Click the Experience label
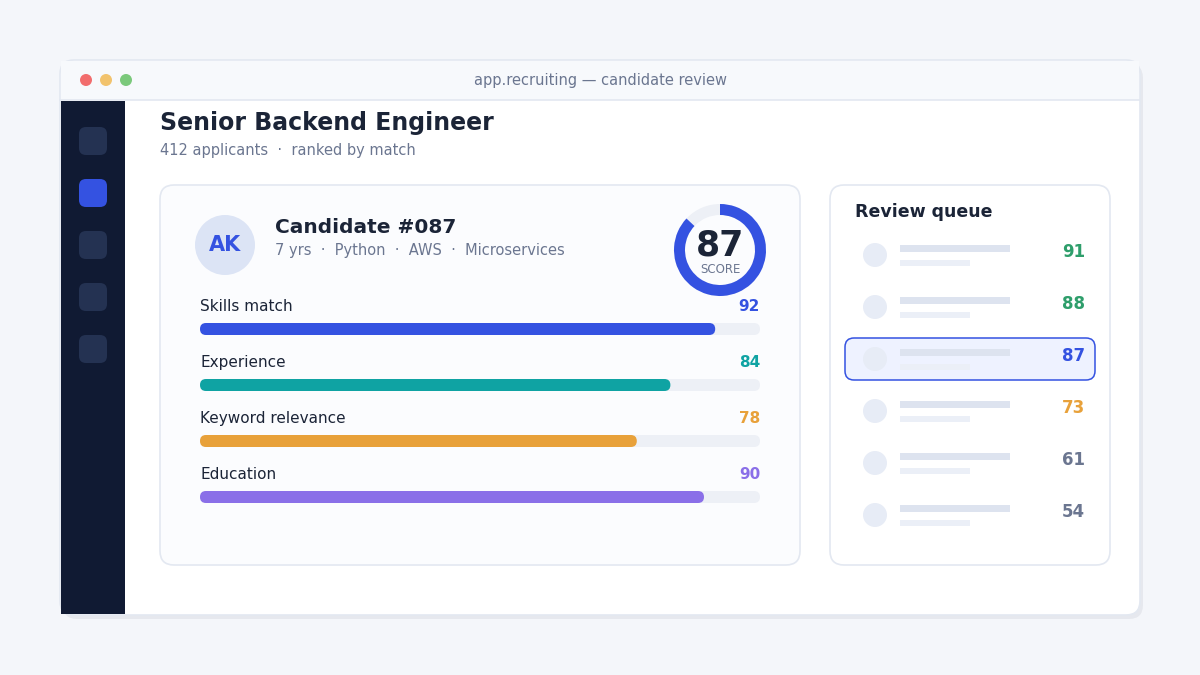 click(x=243, y=362)
